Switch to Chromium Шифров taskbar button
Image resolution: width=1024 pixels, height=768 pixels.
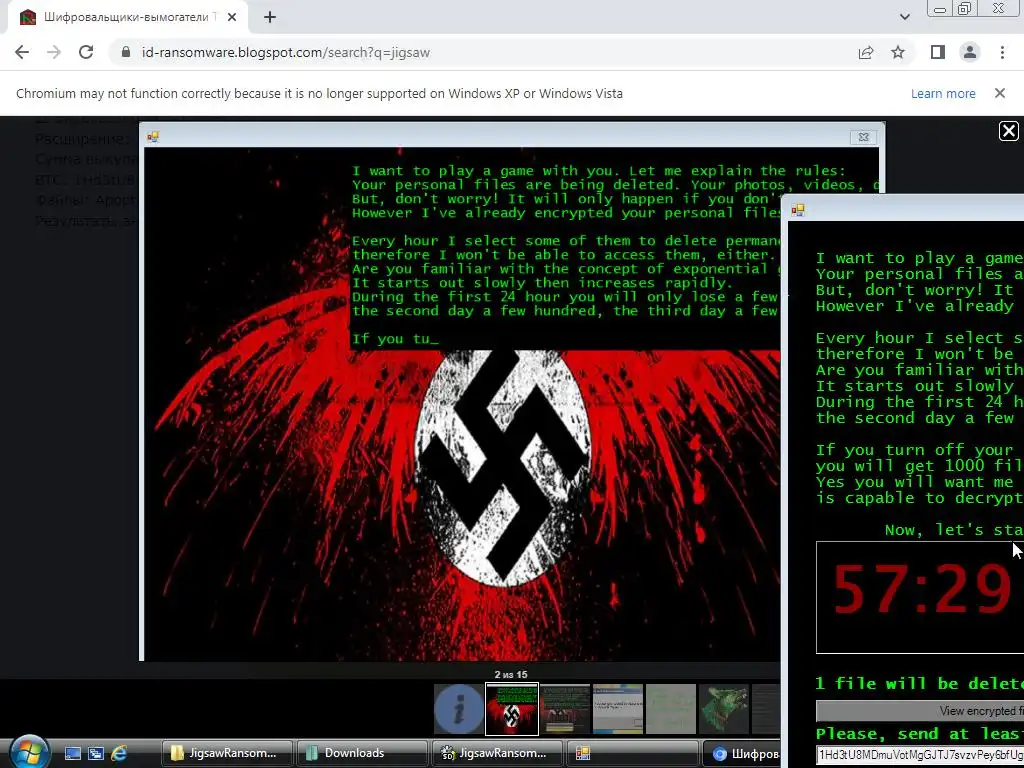point(743,753)
